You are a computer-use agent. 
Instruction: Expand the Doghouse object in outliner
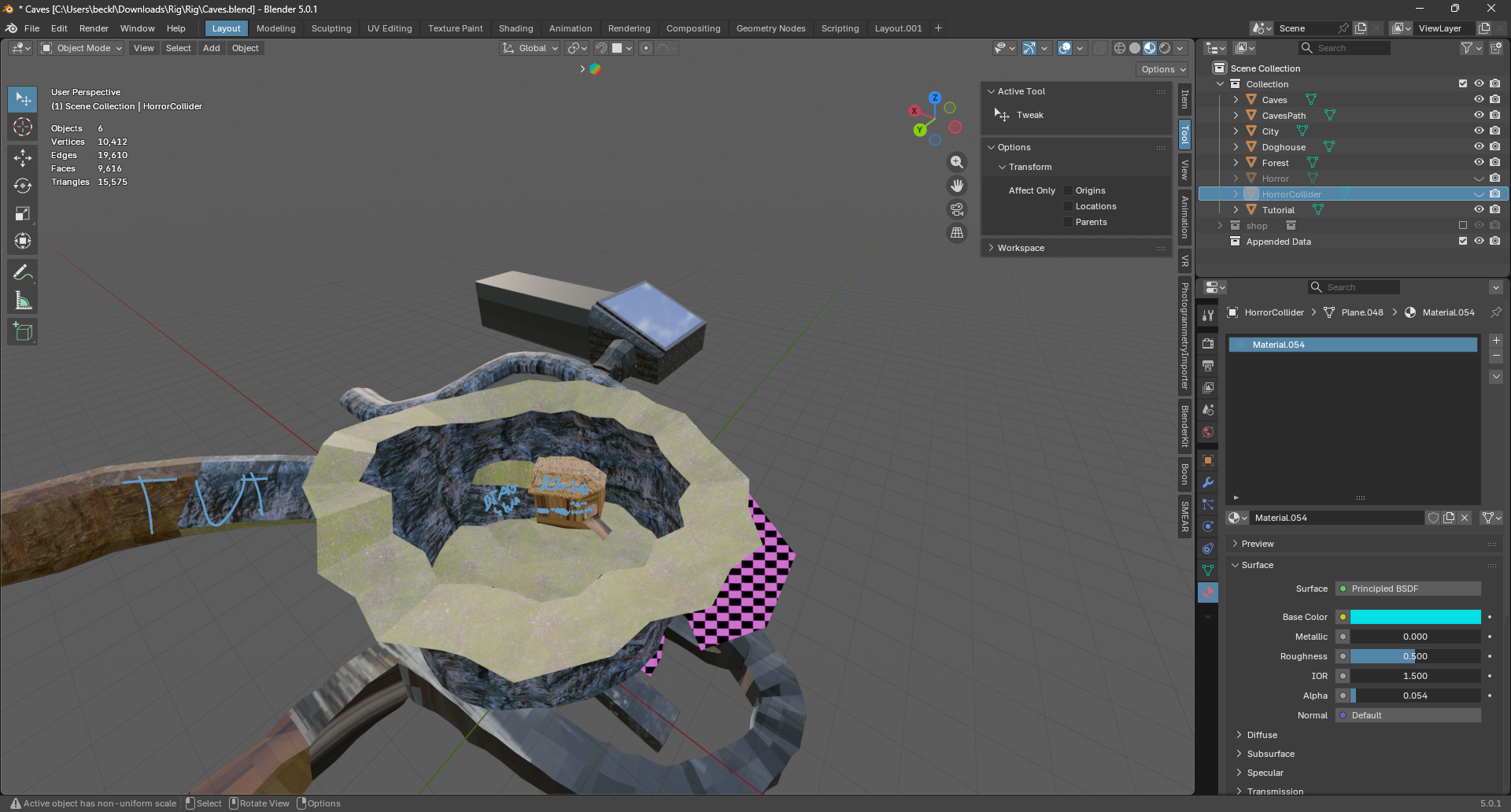pyautogui.click(x=1236, y=147)
